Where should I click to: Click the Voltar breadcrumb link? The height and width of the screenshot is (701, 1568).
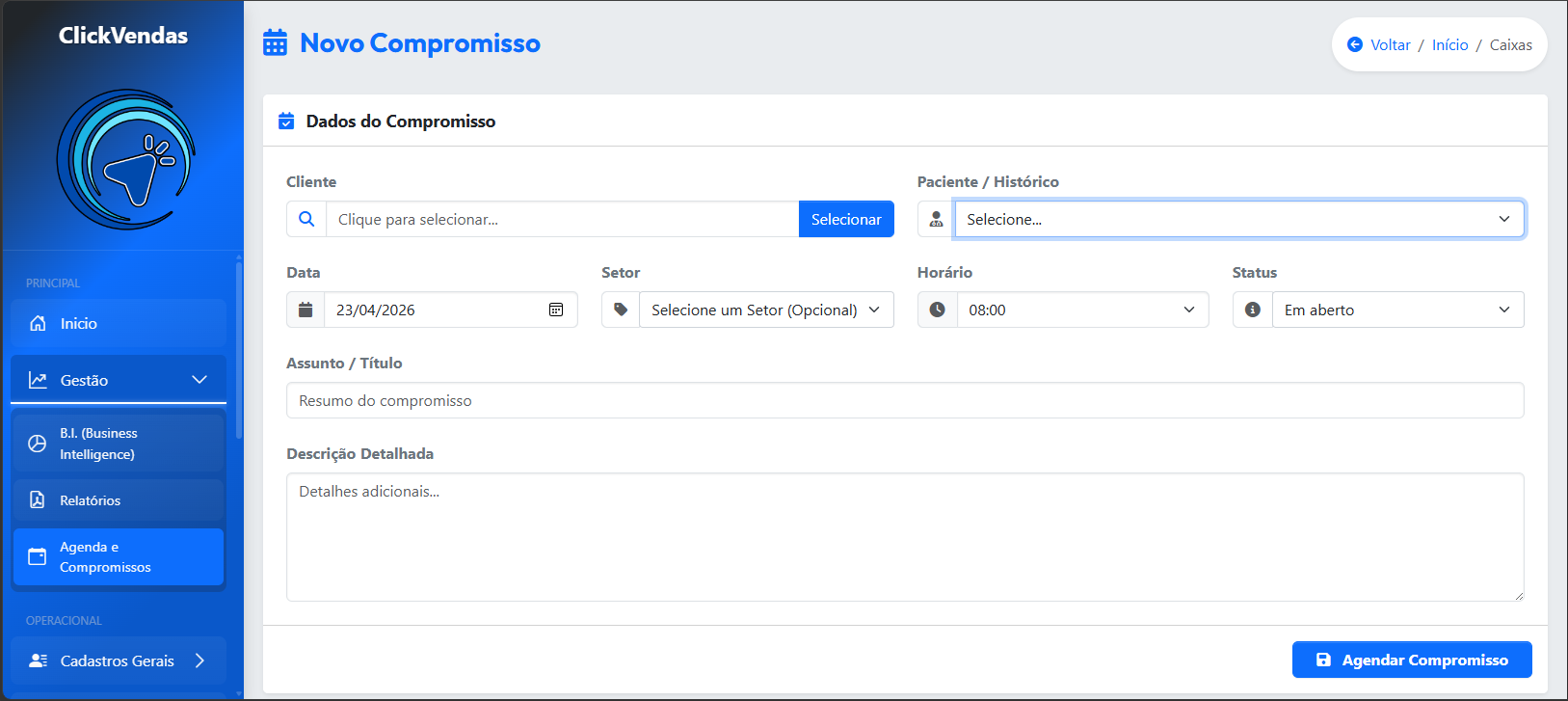click(1391, 44)
